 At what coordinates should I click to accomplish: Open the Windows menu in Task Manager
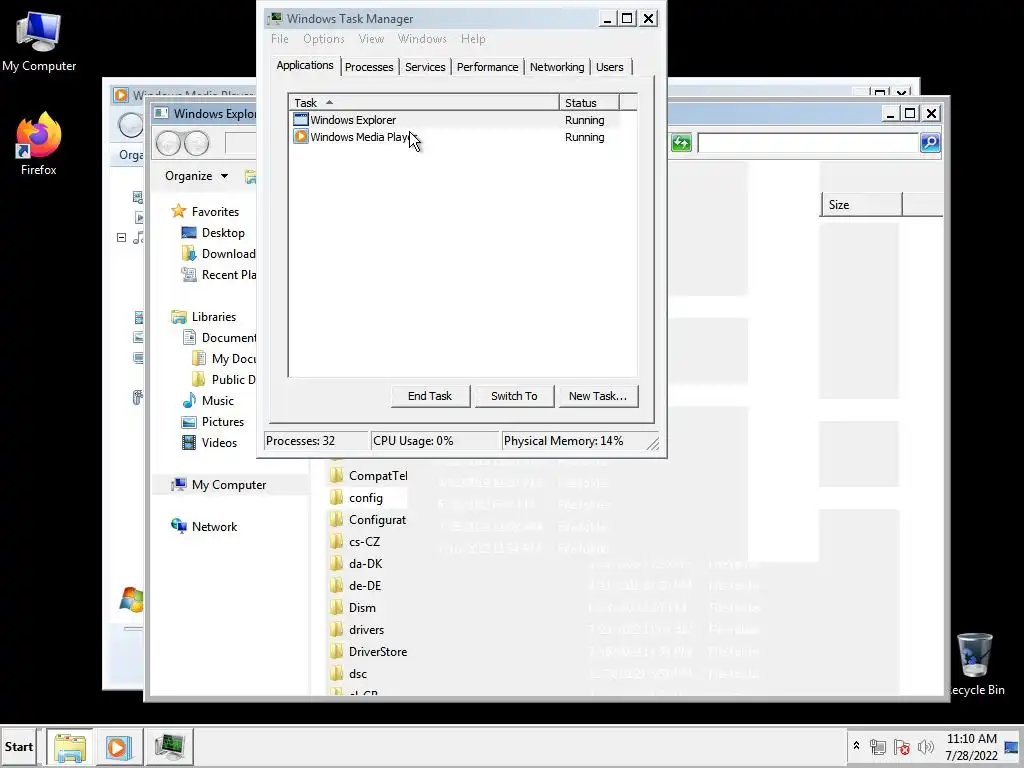[x=422, y=39]
